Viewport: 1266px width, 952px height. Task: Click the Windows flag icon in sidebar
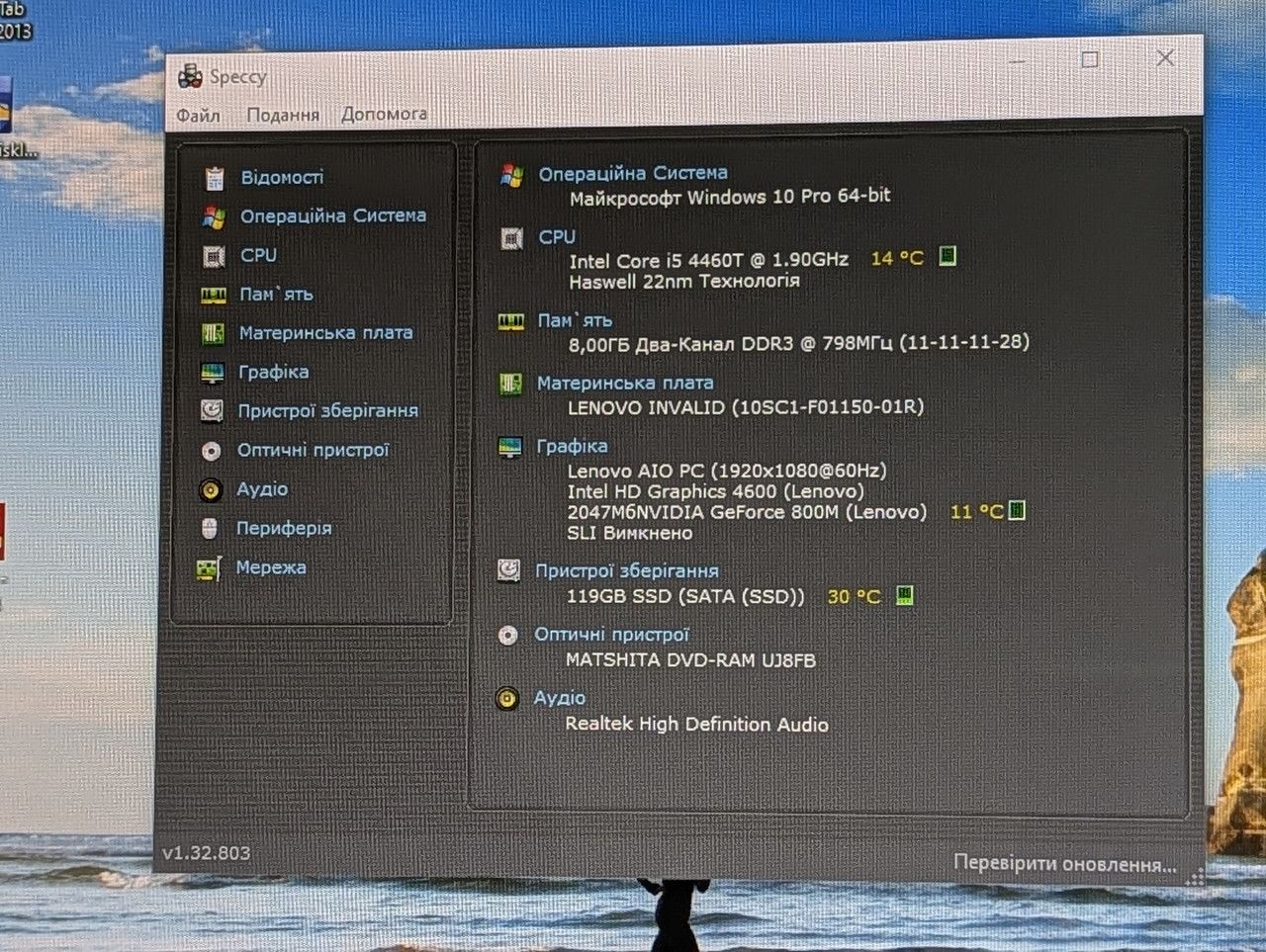tap(214, 216)
